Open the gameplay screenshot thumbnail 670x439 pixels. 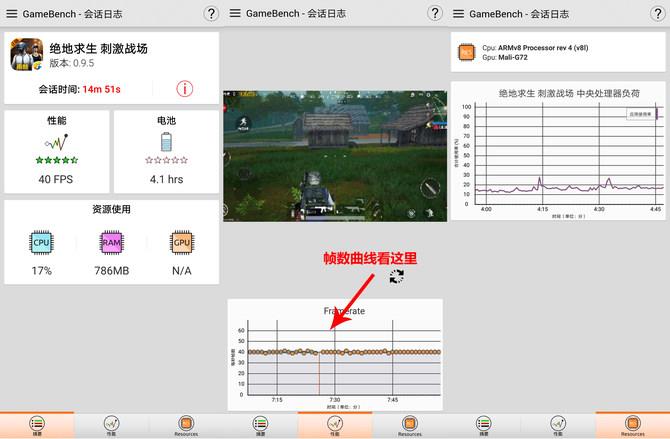335,156
